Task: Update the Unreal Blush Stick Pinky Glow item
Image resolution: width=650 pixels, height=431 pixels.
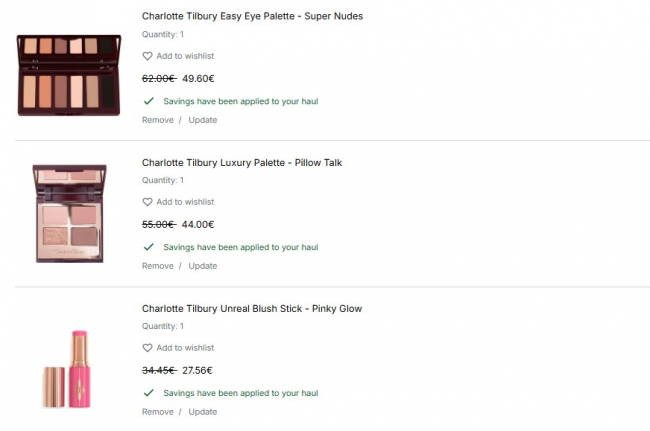Action: [x=202, y=412]
